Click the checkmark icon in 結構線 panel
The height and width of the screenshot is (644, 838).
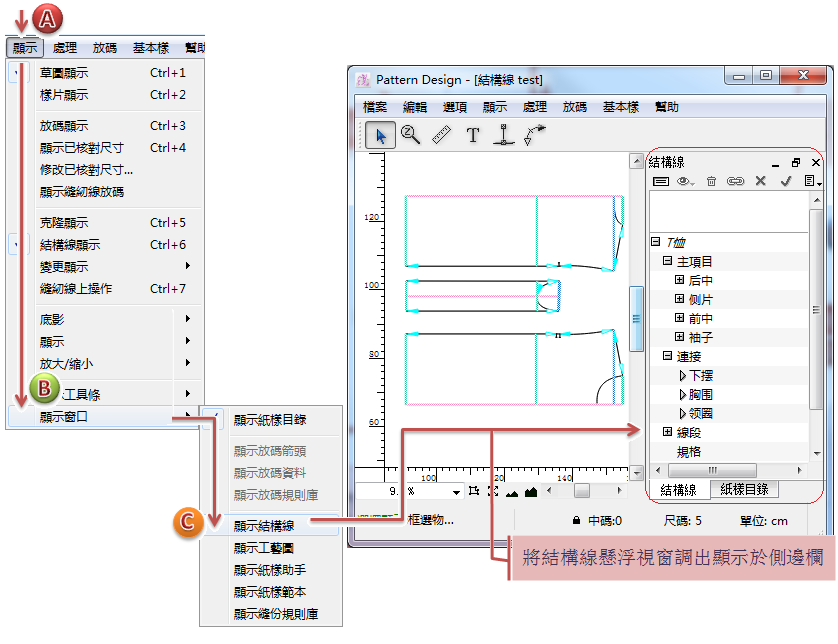coord(786,181)
